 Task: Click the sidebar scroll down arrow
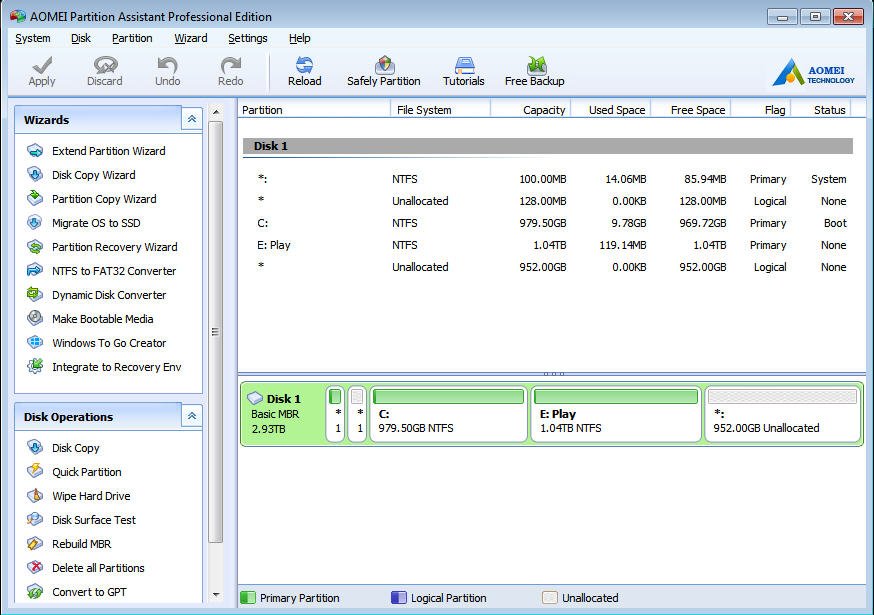[216, 595]
